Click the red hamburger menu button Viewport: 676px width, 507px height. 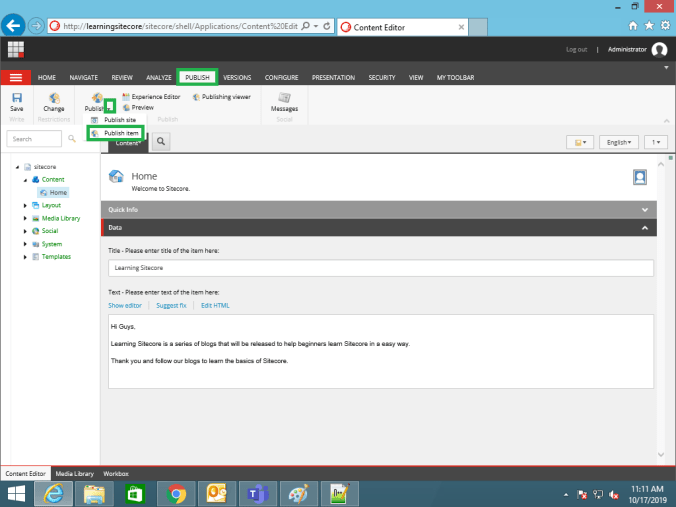[16, 77]
